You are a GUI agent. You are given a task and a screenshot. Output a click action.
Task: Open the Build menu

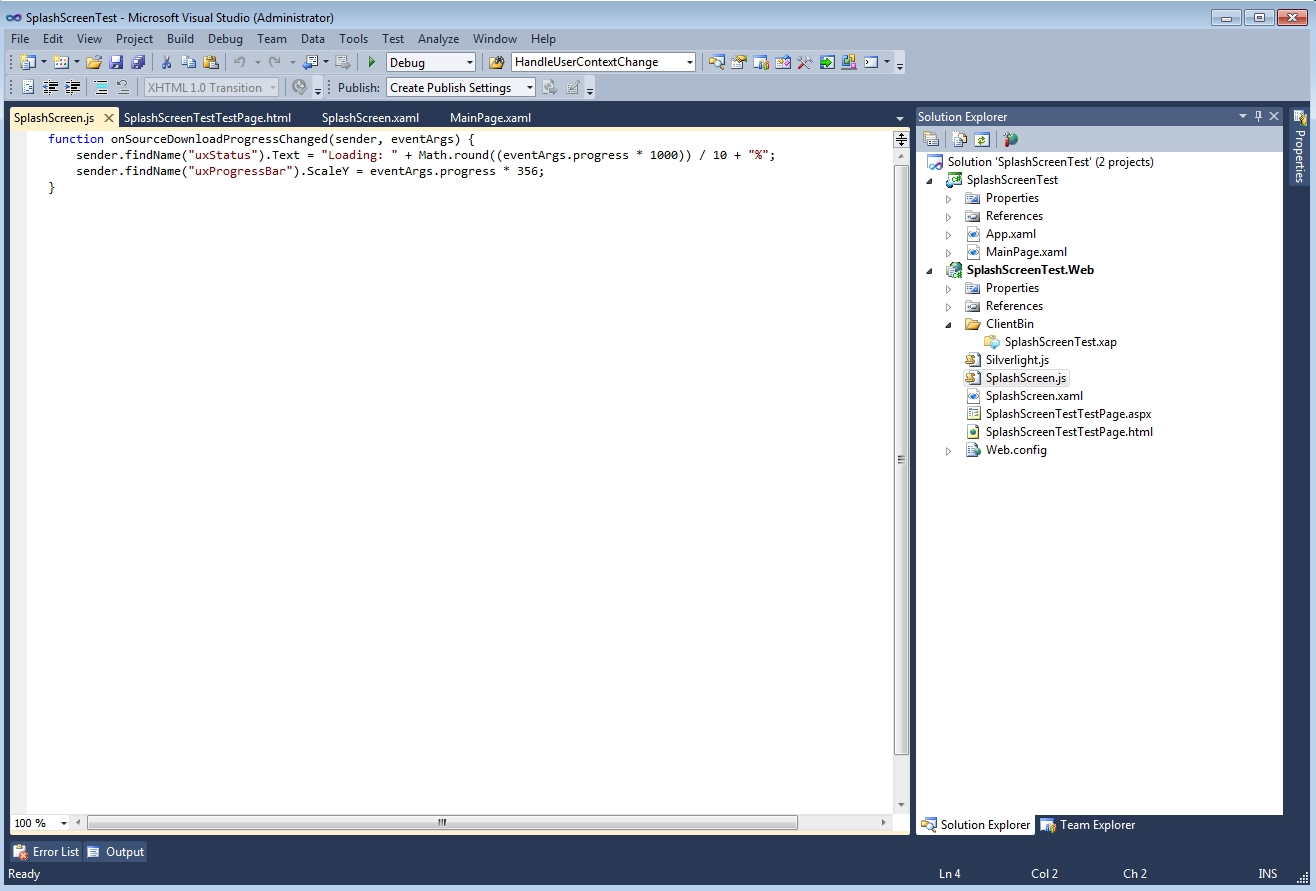180,39
